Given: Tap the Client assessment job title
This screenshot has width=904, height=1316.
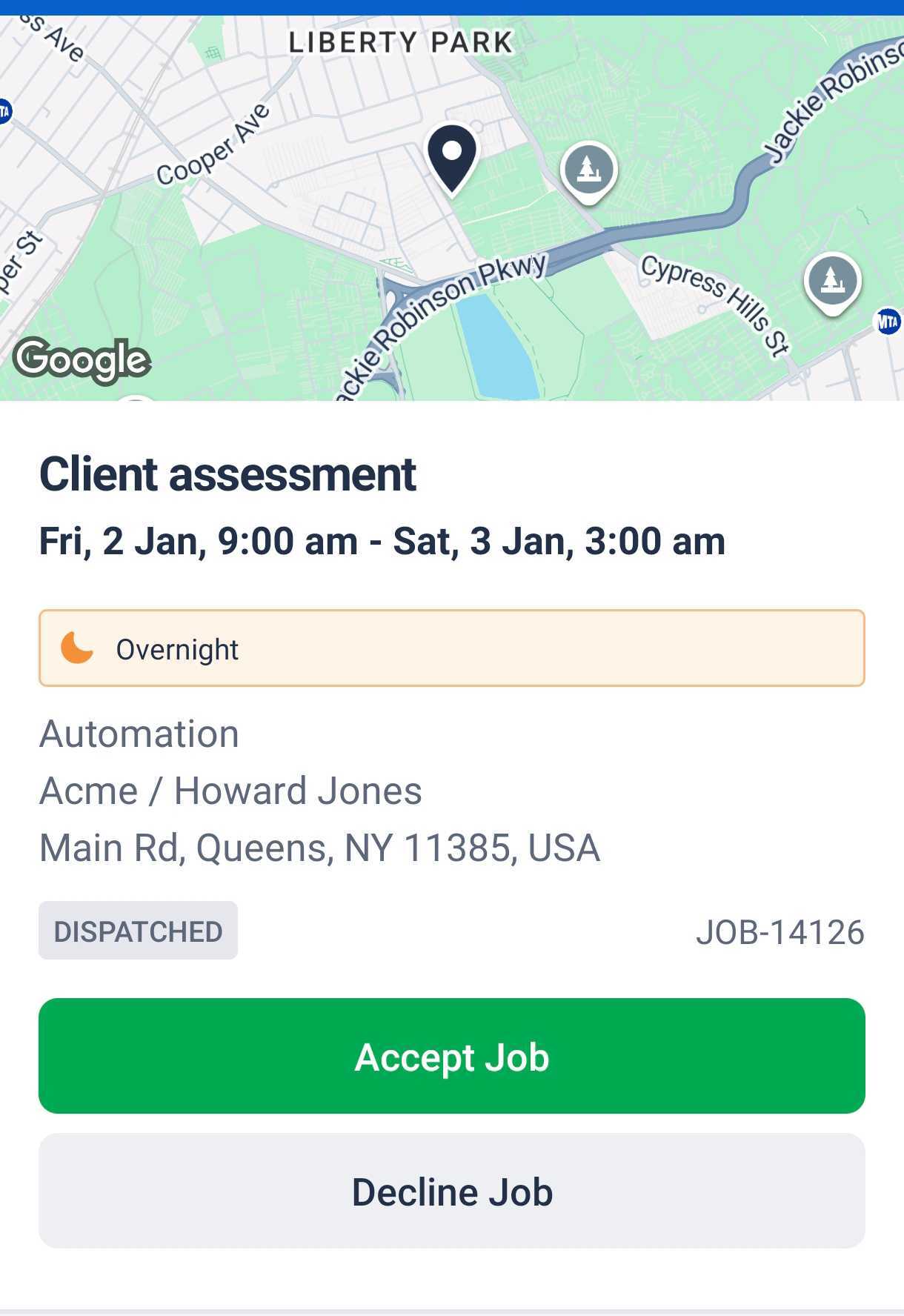Looking at the screenshot, I should pyautogui.click(x=227, y=474).
